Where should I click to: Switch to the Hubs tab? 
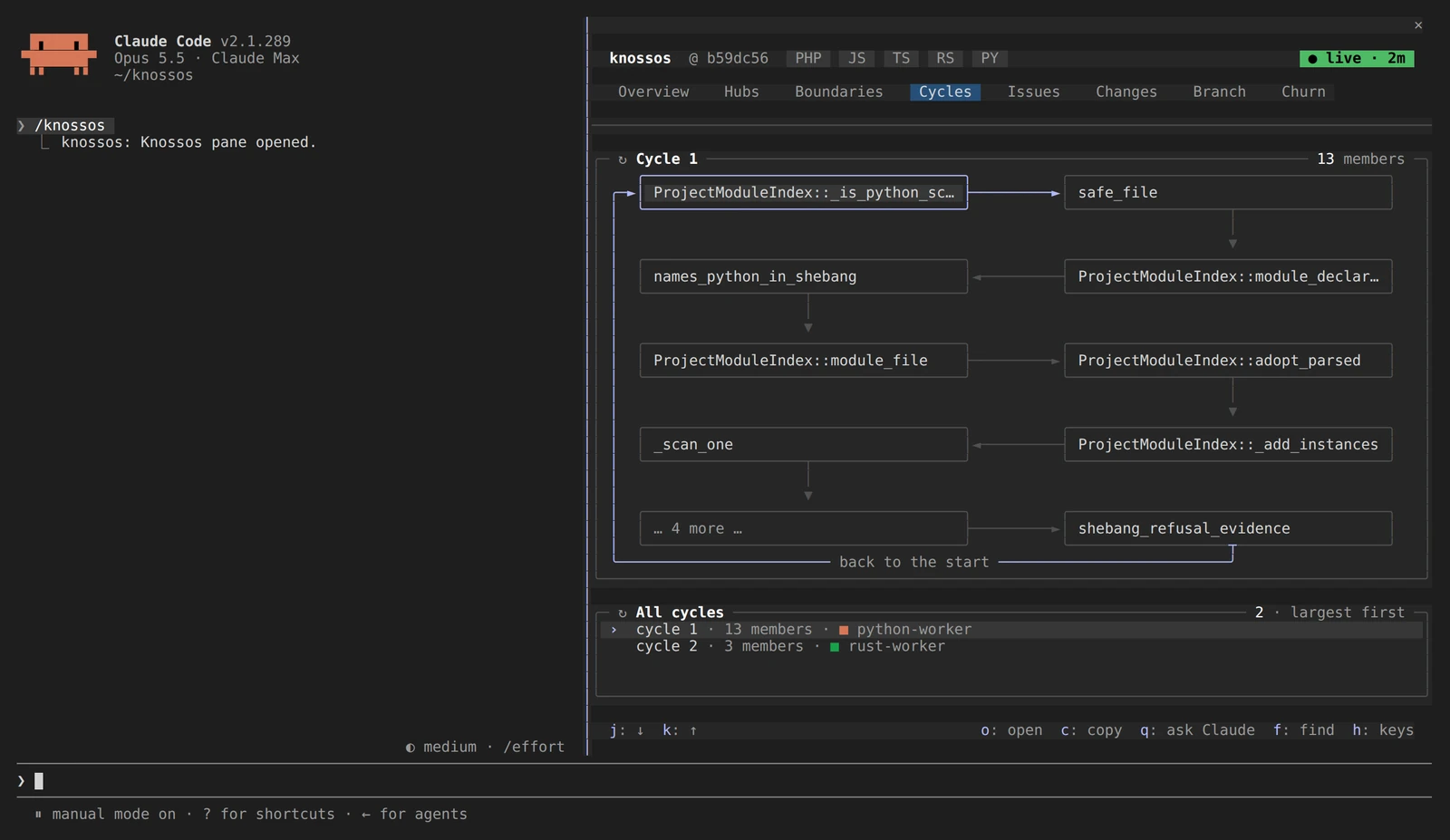[741, 92]
